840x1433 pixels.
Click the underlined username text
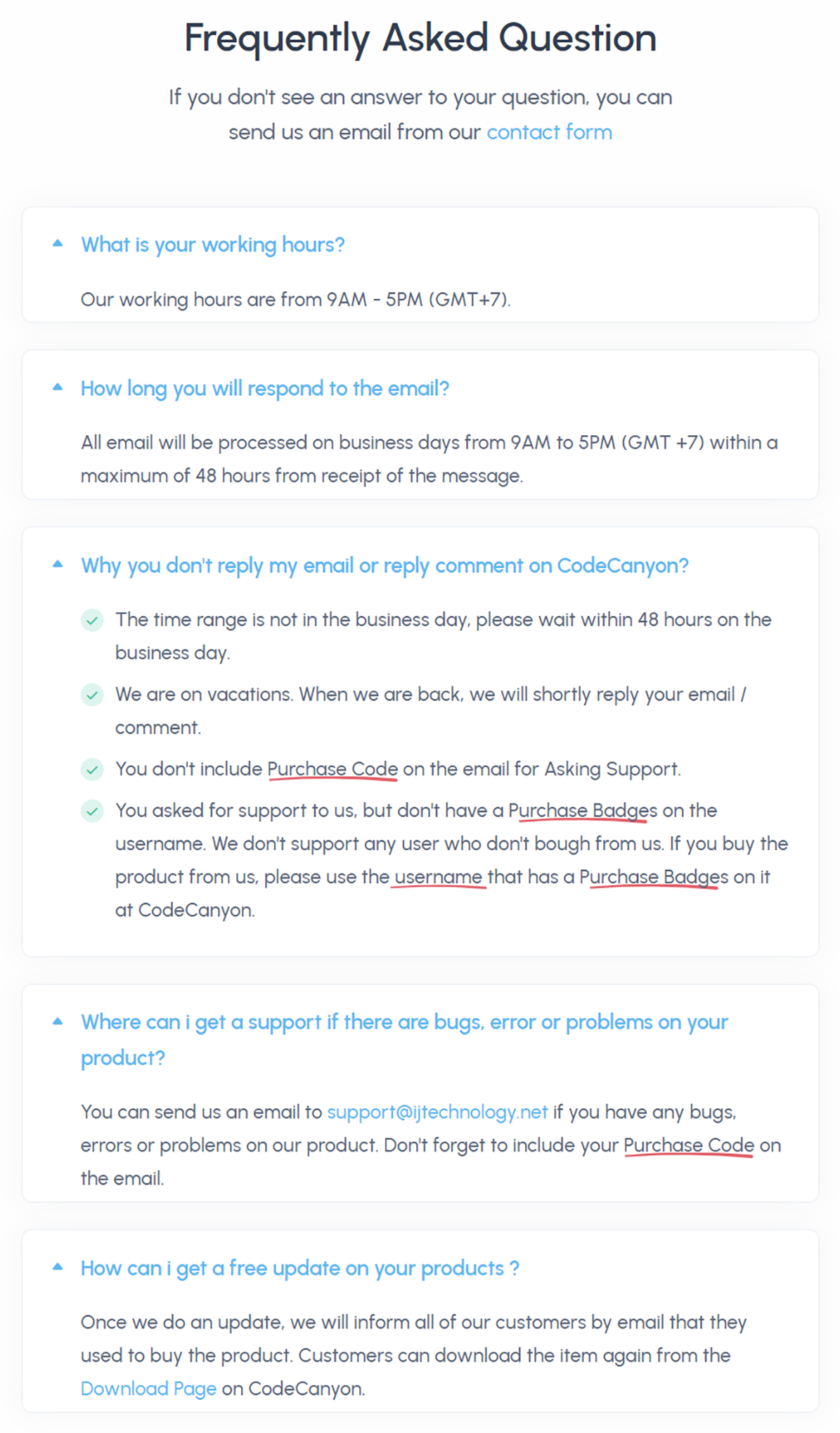point(438,877)
